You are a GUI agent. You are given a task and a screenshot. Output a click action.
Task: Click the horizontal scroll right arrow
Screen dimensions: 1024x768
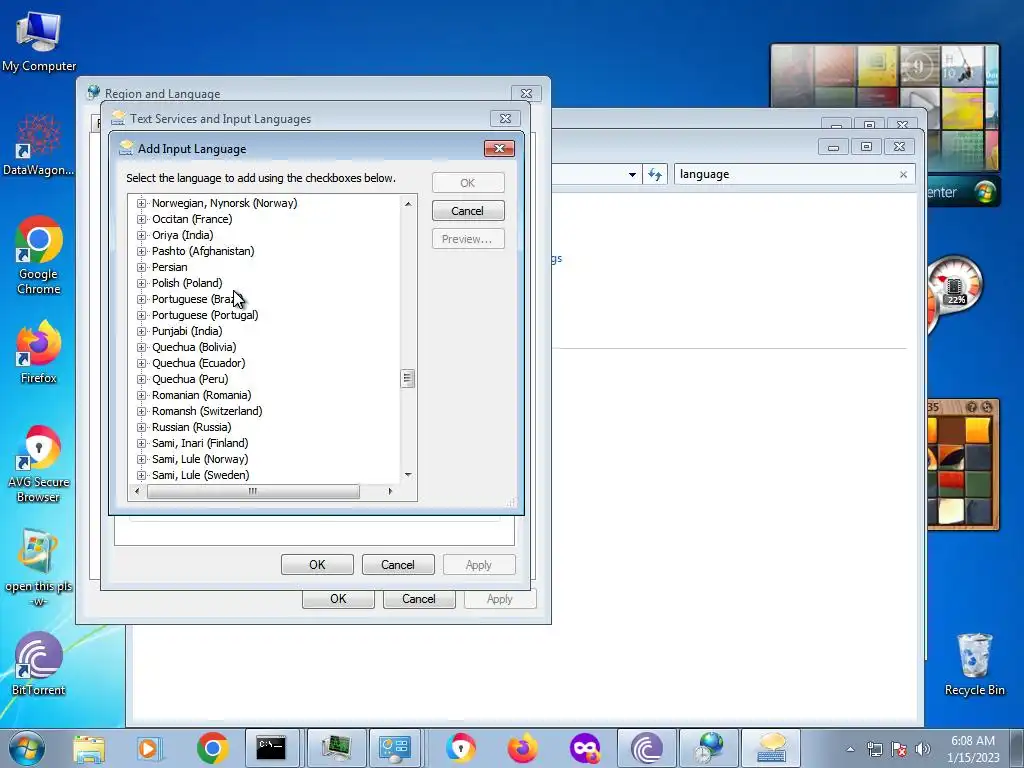click(391, 491)
